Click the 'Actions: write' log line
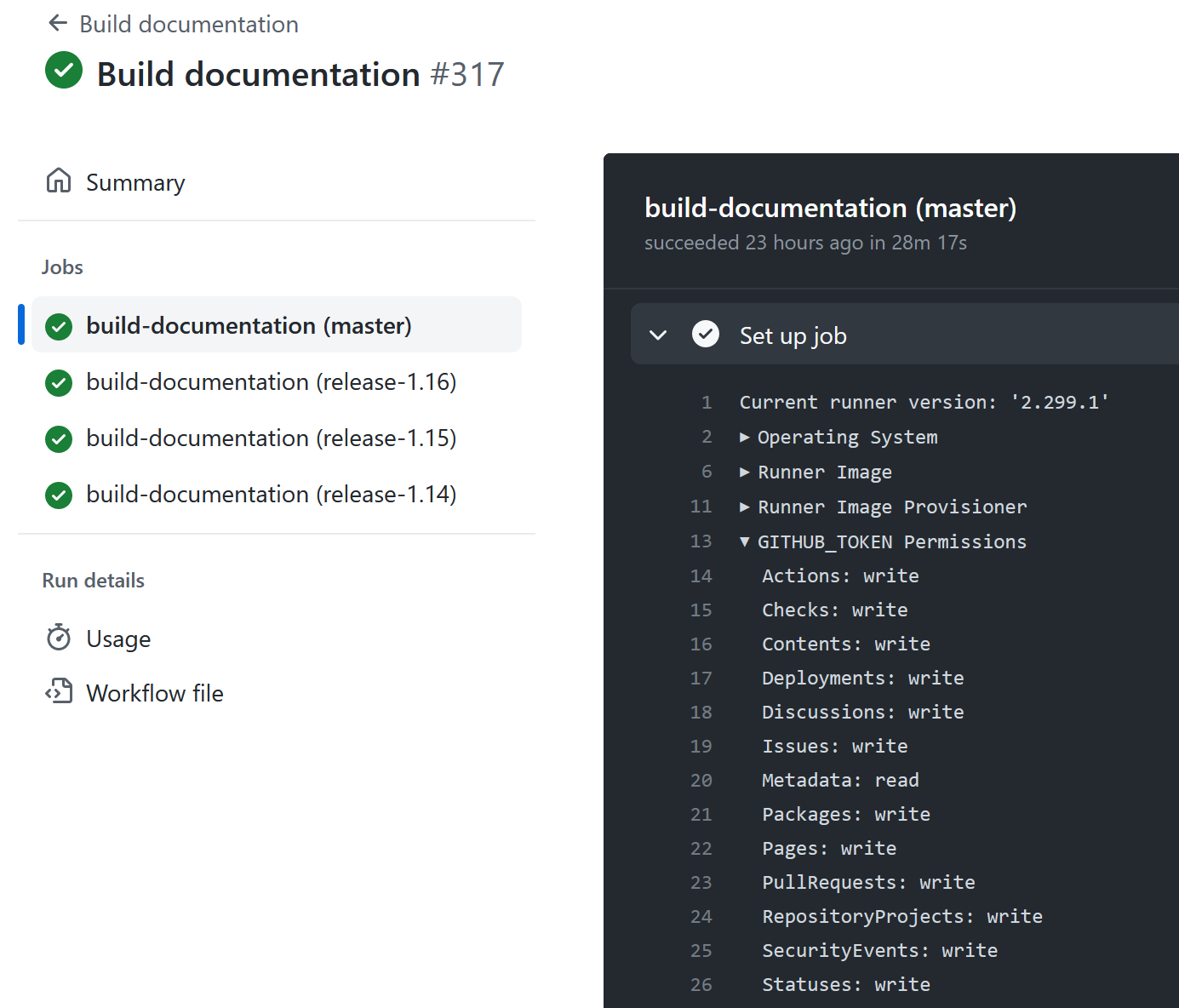The height and width of the screenshot is (1008, 1179). point(840,576)
